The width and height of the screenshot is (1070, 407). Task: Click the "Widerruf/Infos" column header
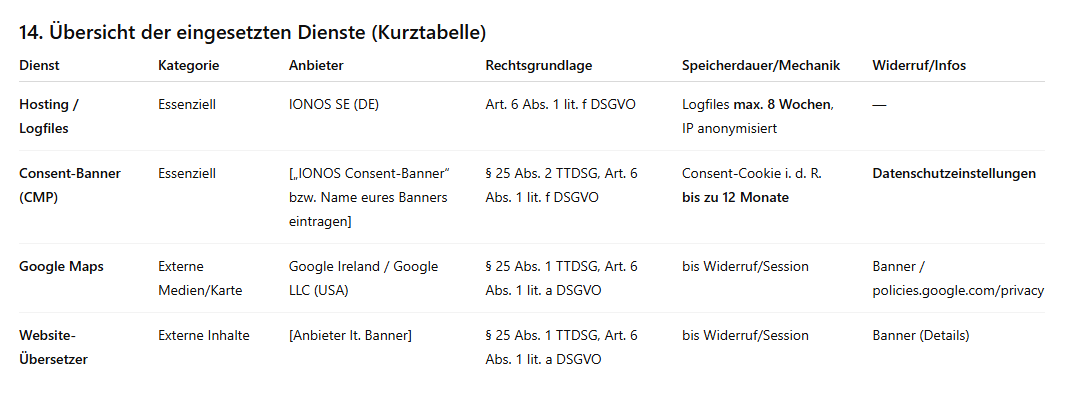point(919,66)
